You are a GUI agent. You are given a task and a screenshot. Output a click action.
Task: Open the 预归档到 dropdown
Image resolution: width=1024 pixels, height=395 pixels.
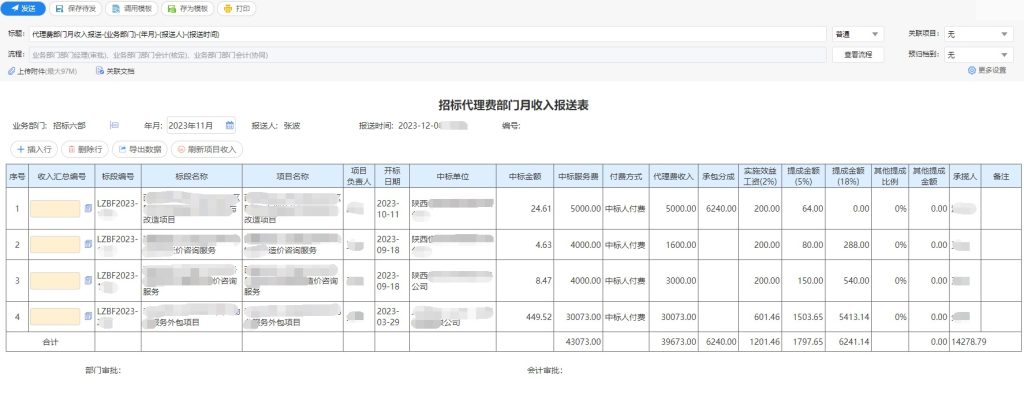coord(978,55)
